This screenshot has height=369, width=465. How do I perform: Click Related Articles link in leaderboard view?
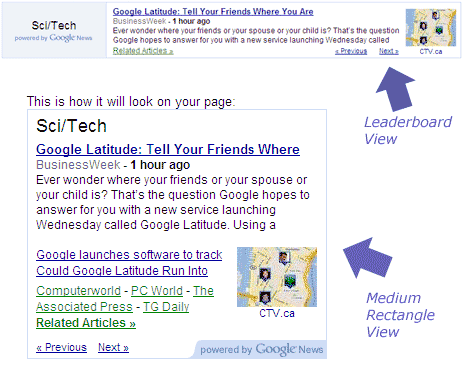click(x=143, y=51)
